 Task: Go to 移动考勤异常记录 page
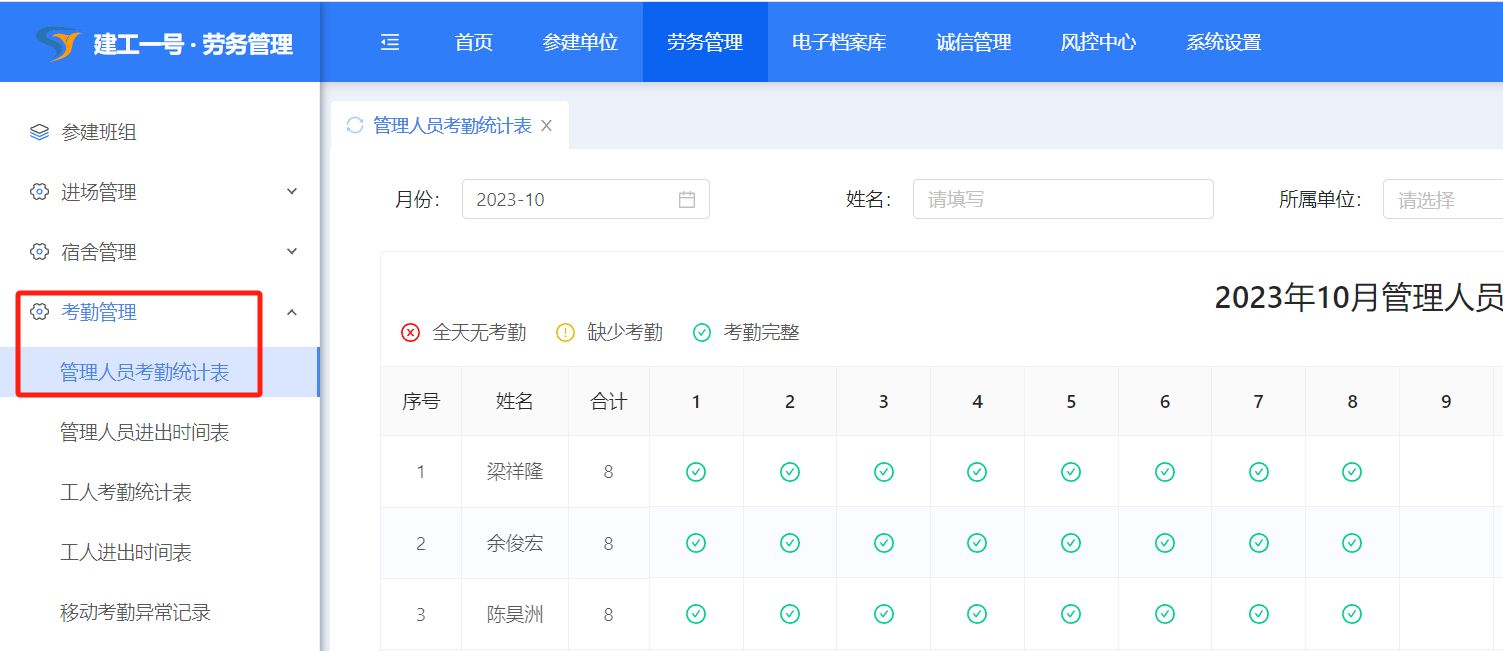pyautogui.click(x=135, y=612)
